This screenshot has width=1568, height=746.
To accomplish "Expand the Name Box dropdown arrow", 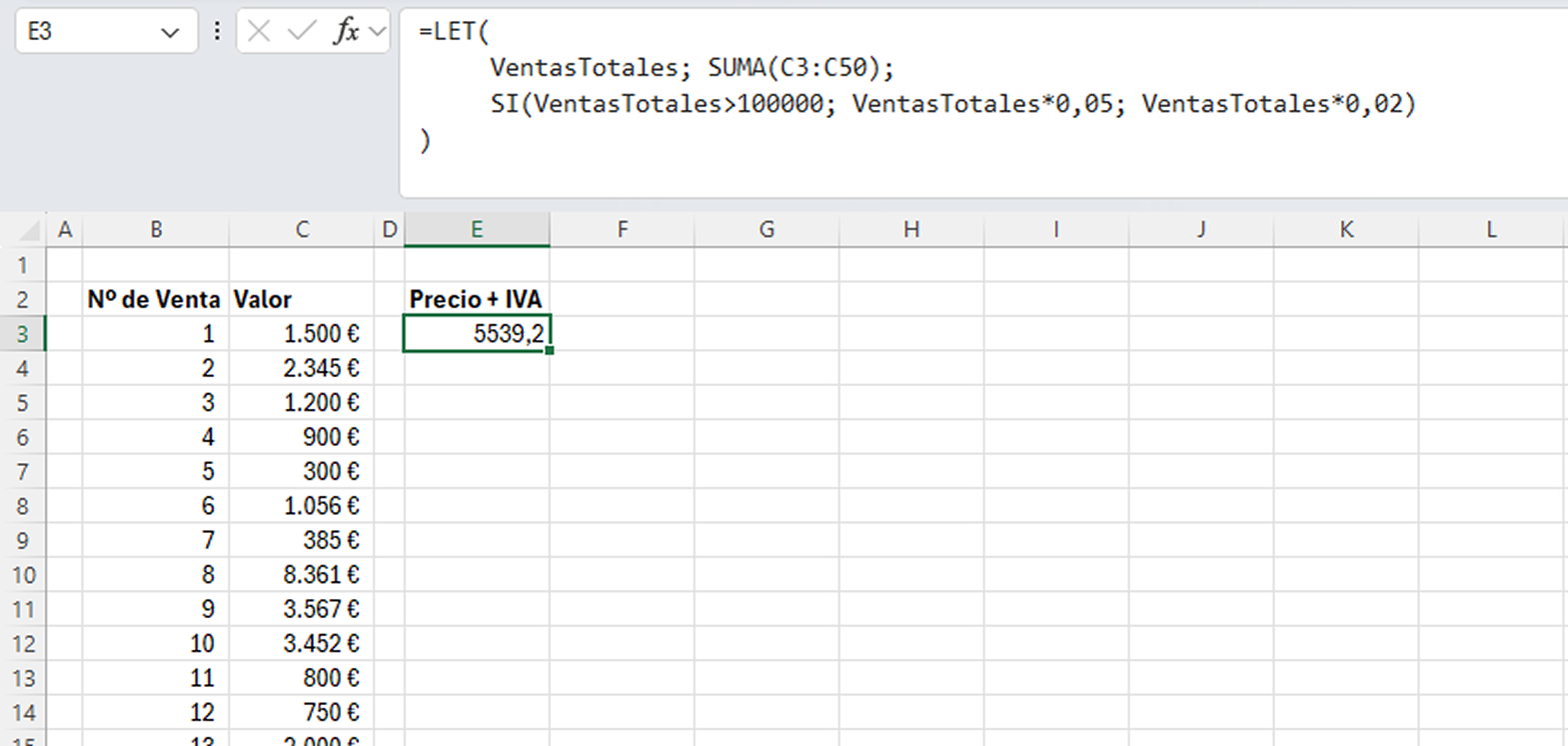I will pos(170,33).
